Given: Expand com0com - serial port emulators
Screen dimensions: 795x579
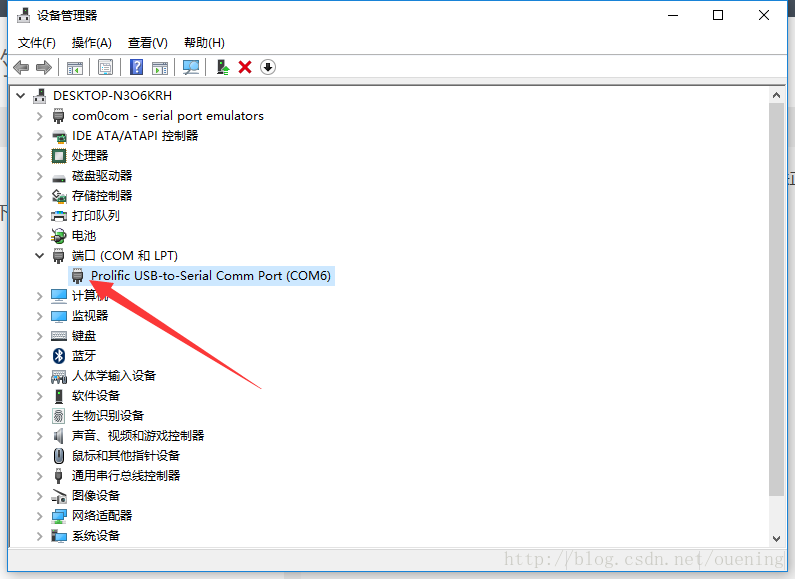Looking at the screenshot, I should tap(40, 116).
